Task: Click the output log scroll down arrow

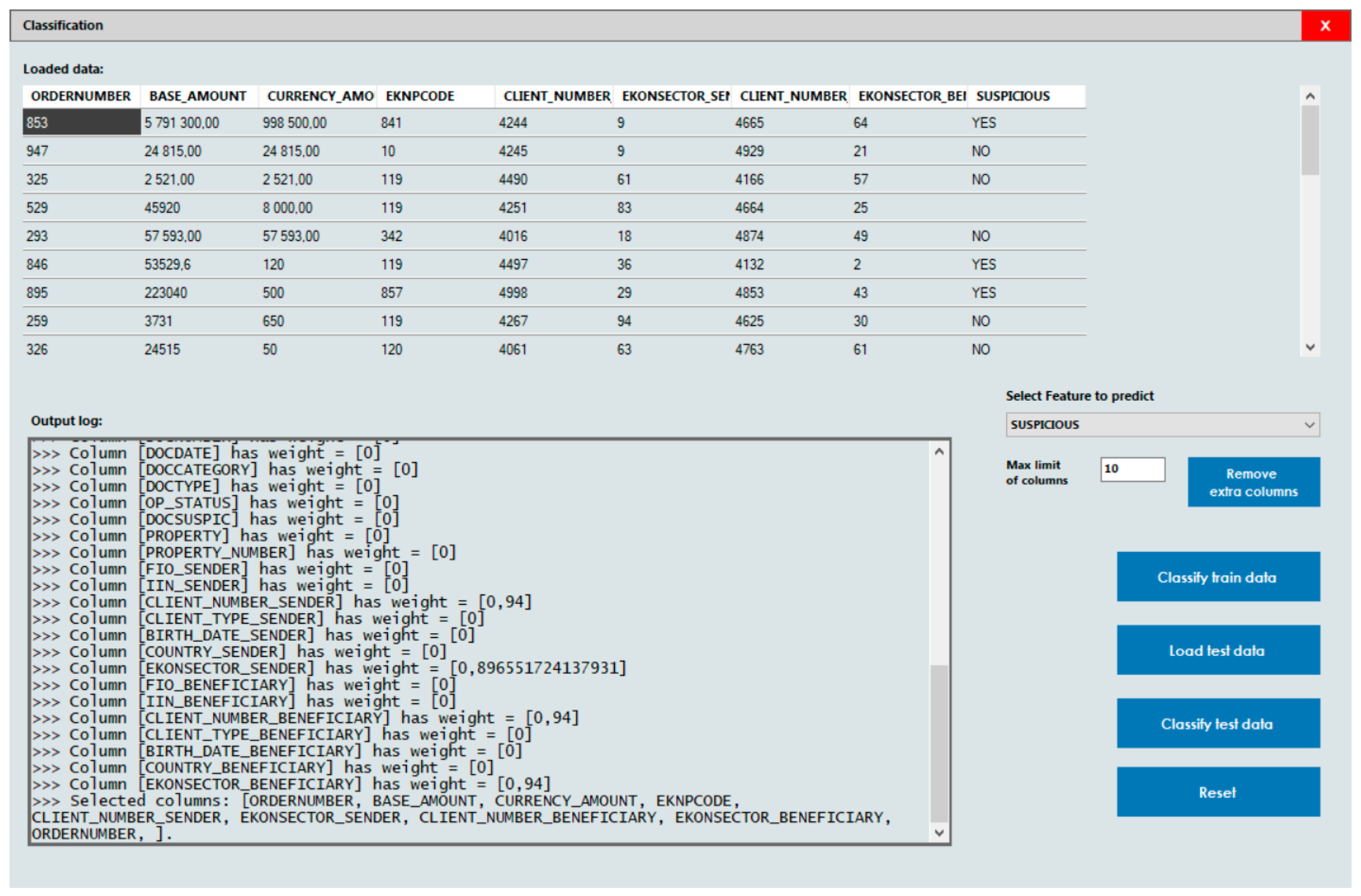Action: (x=938, y=833)
